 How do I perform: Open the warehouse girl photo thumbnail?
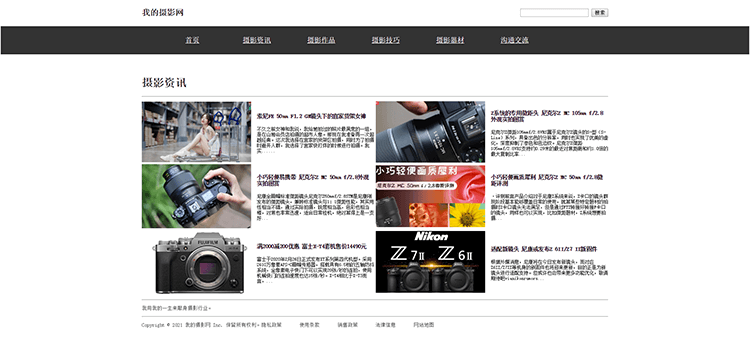pyautogui.click(x=196, y=132)
